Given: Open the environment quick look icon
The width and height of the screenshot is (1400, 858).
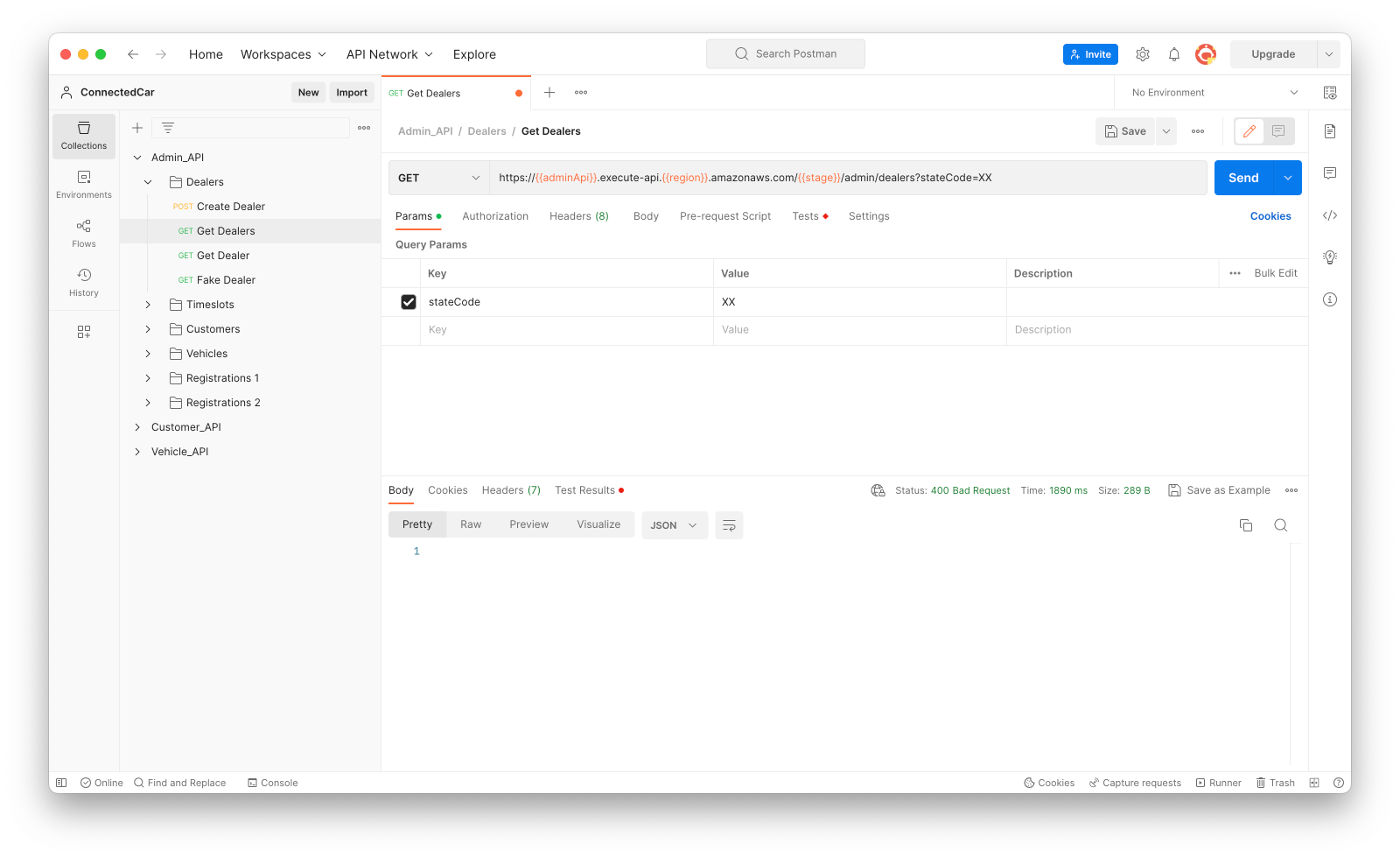Looking at the screenshot, I should click(x=1330, y=93).
